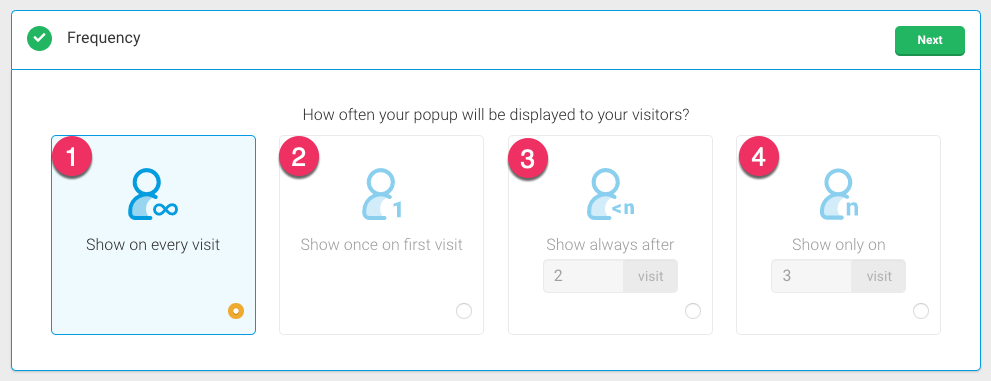Screen dimensions: 991x381
Task: Select the 'Show on every visit' radio button
Action: pyautogui.click(x=236, y=311)
